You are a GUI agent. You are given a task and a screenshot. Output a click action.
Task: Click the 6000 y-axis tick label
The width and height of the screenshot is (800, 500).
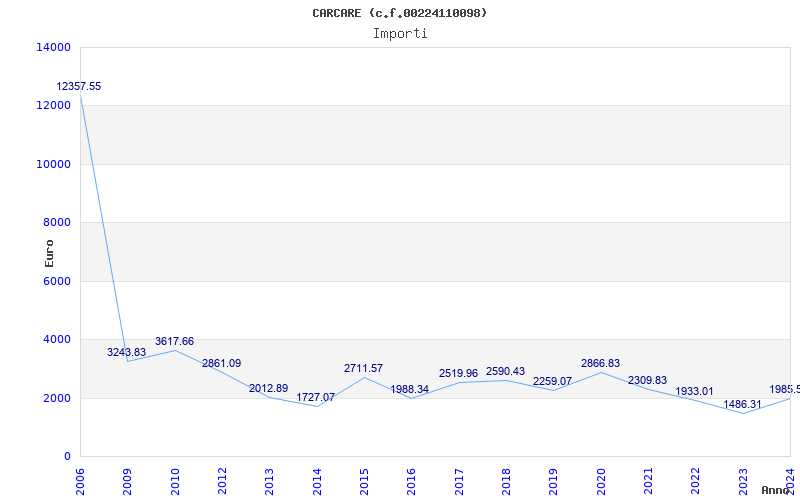click(57, 281)
